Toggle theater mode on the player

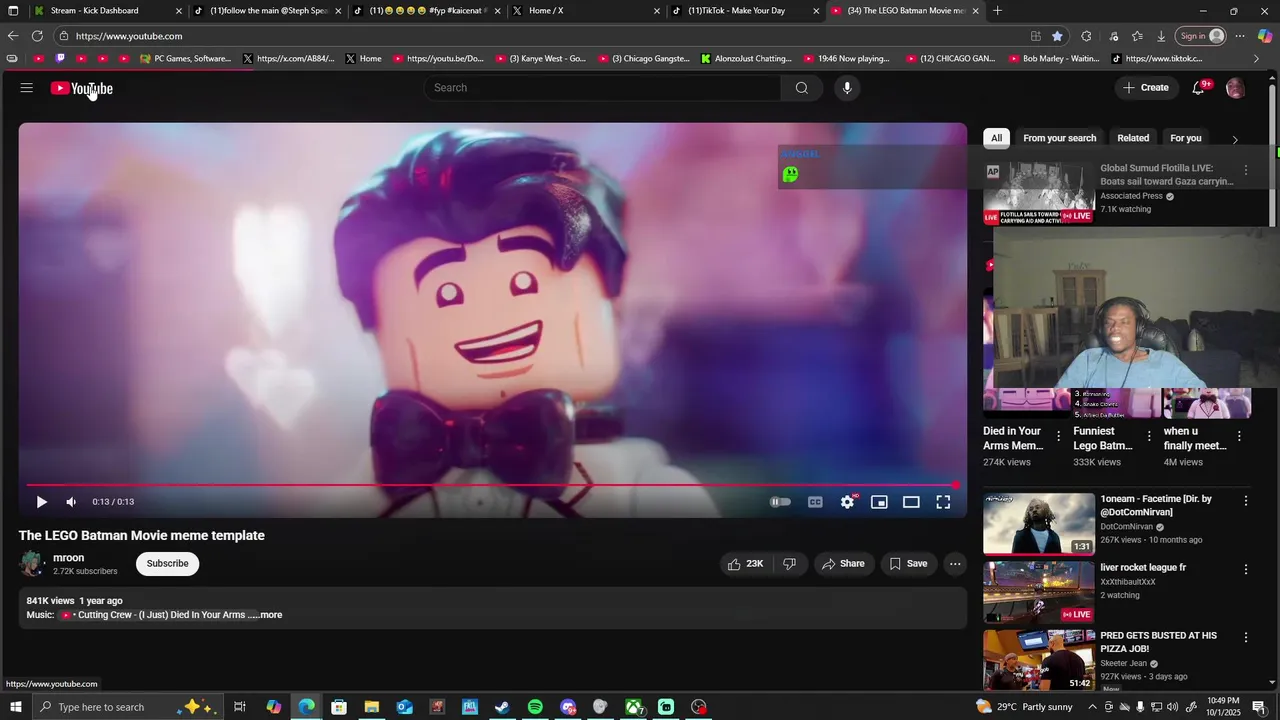pyautogui.click(x=911, y=502)
